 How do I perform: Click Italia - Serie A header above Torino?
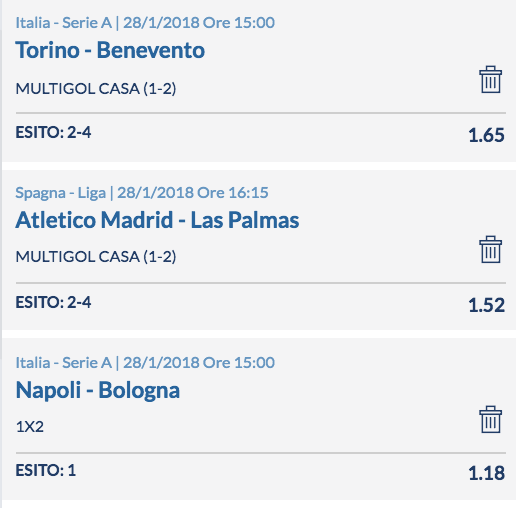coord(64,23)
